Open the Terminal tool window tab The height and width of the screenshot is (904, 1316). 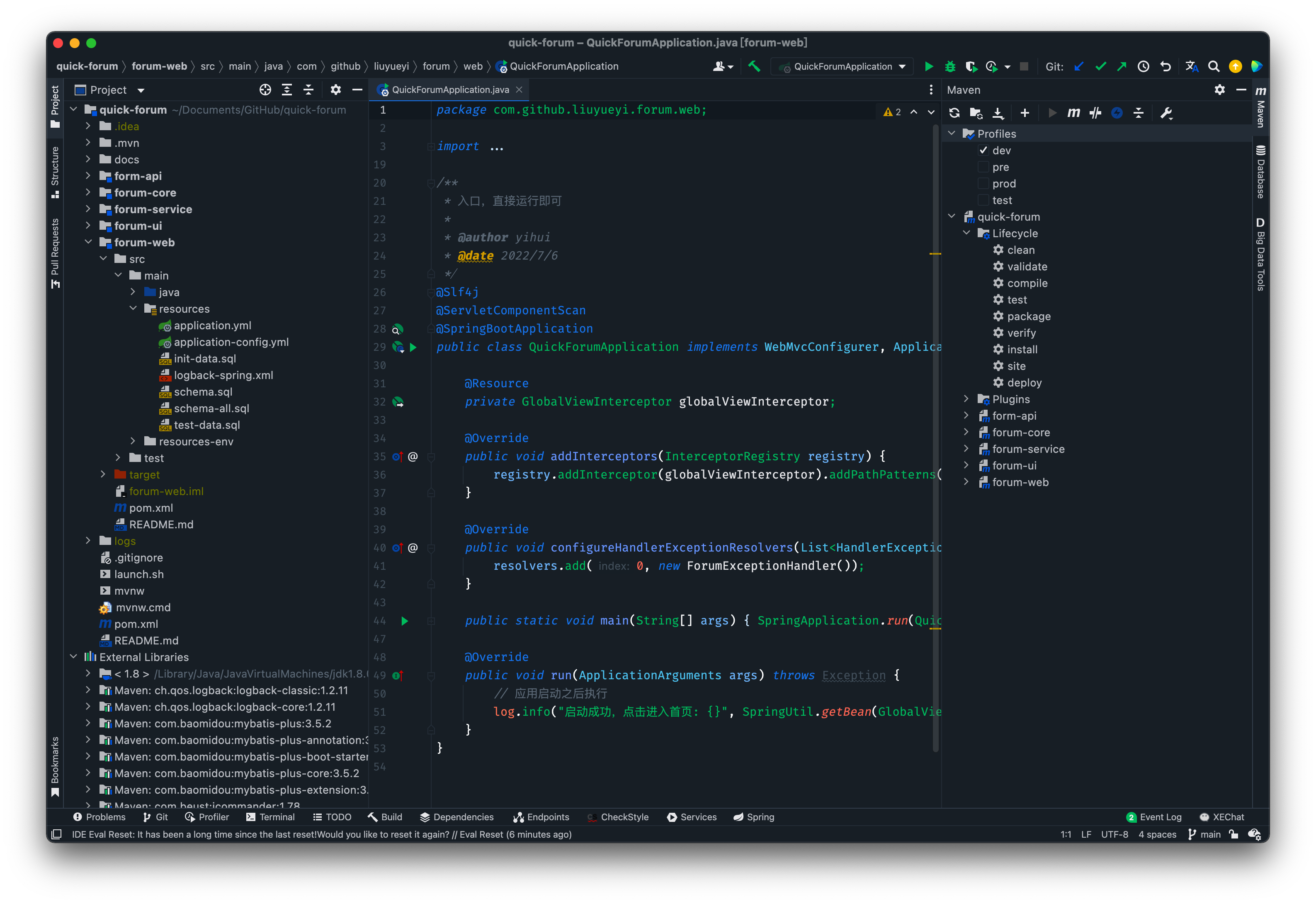(x=271, y=817)
